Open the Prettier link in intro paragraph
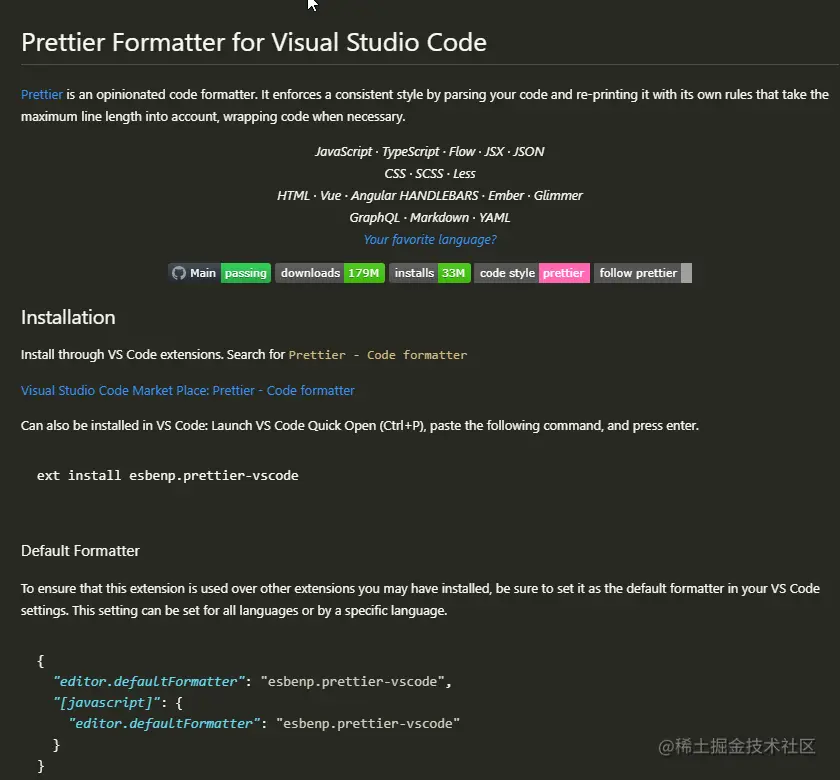Viewport: 840px width, 780px height. tap(42, 94)
